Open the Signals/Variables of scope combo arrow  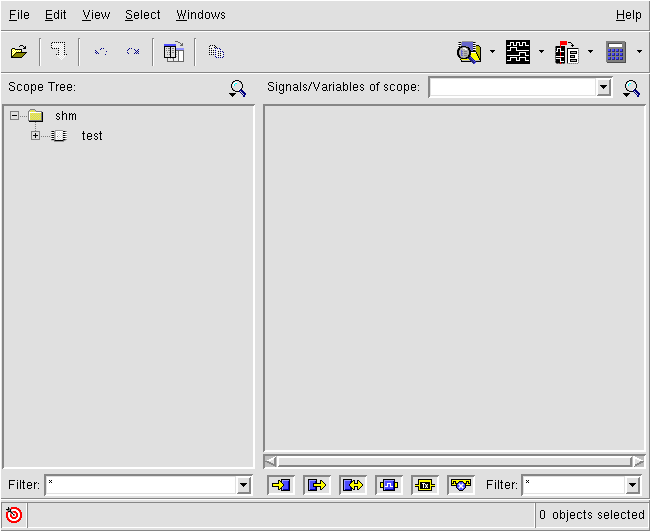(x=604, y=87)
